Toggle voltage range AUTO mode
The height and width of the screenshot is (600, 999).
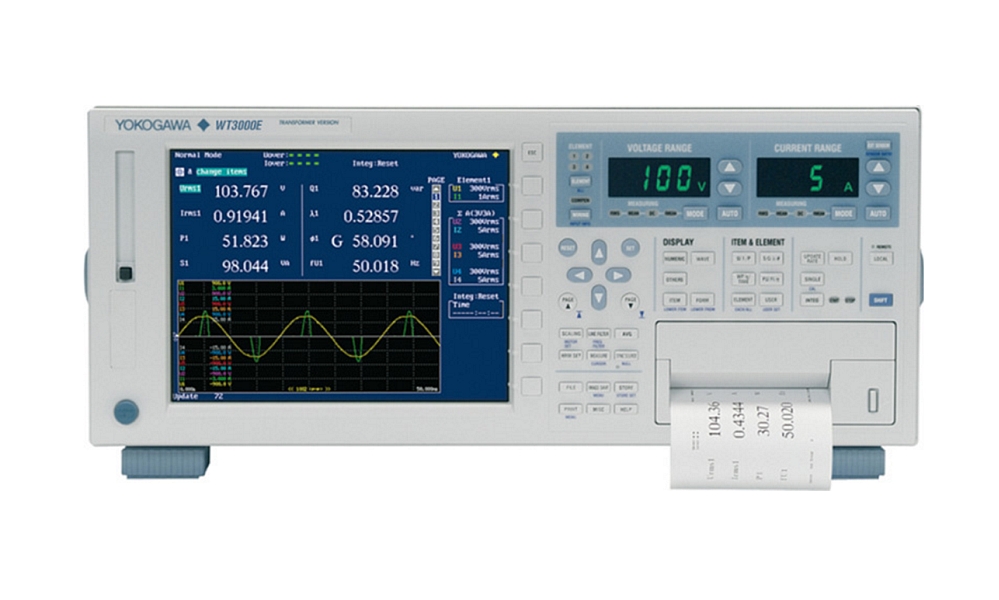(731, 213)
